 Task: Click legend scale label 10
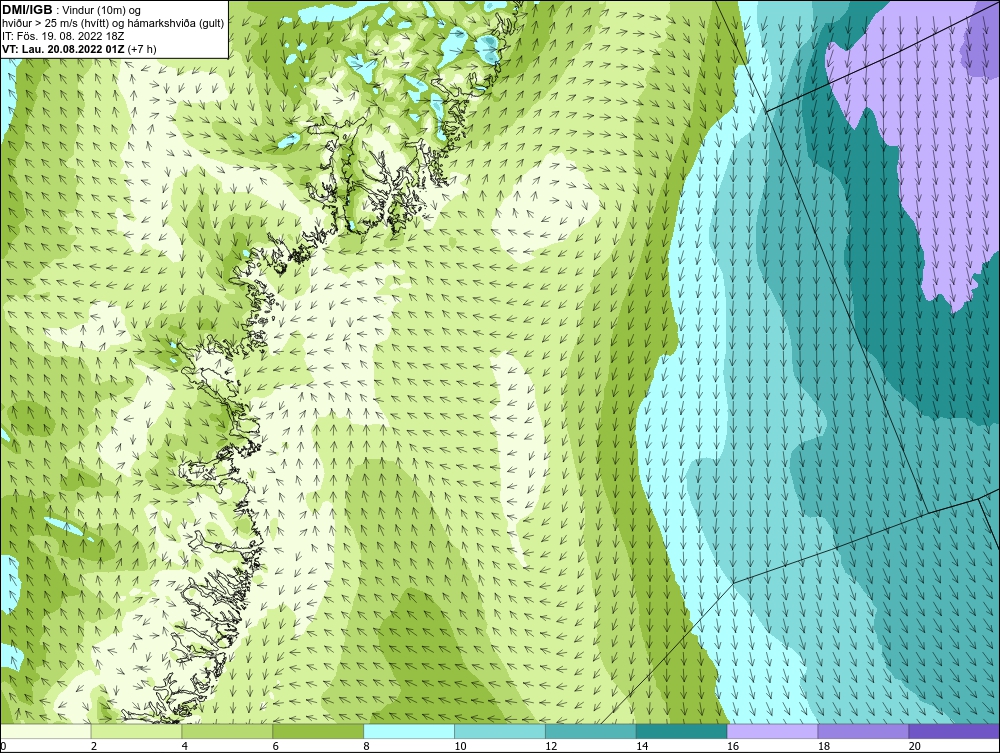460,746
